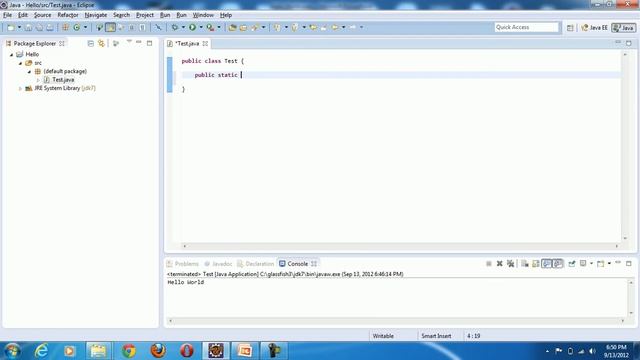Screen dimensions: 640x360
Task: Click the New file wizard icon
Action: click(11, 27)
